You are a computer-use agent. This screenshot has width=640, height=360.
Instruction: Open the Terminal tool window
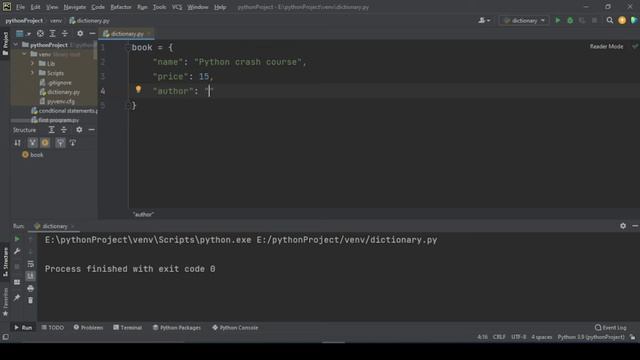(127, 327)
